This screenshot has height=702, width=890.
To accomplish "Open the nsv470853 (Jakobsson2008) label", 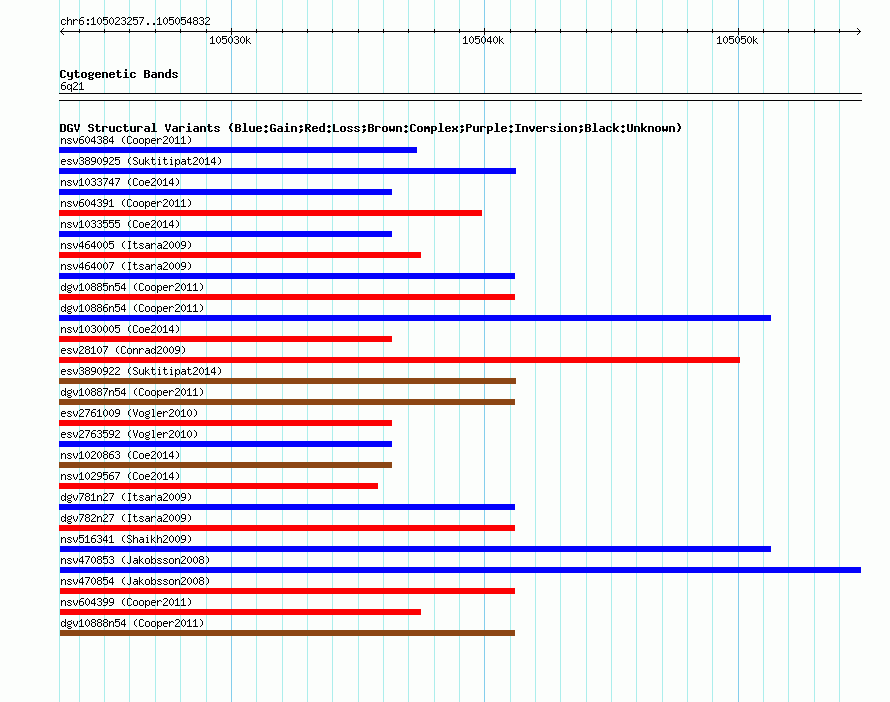I will 135,560.
